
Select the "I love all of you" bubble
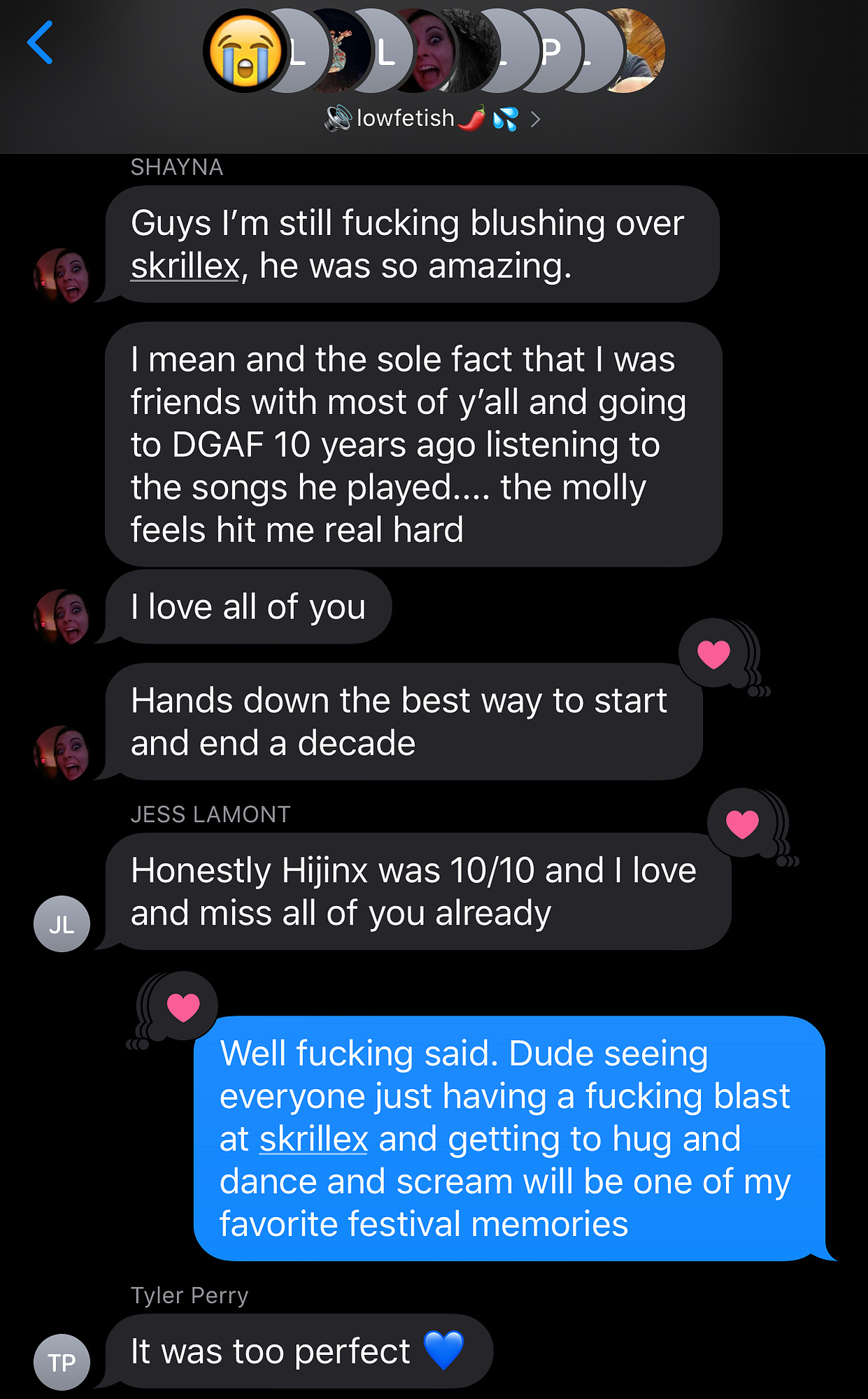(x=248, y=607)
